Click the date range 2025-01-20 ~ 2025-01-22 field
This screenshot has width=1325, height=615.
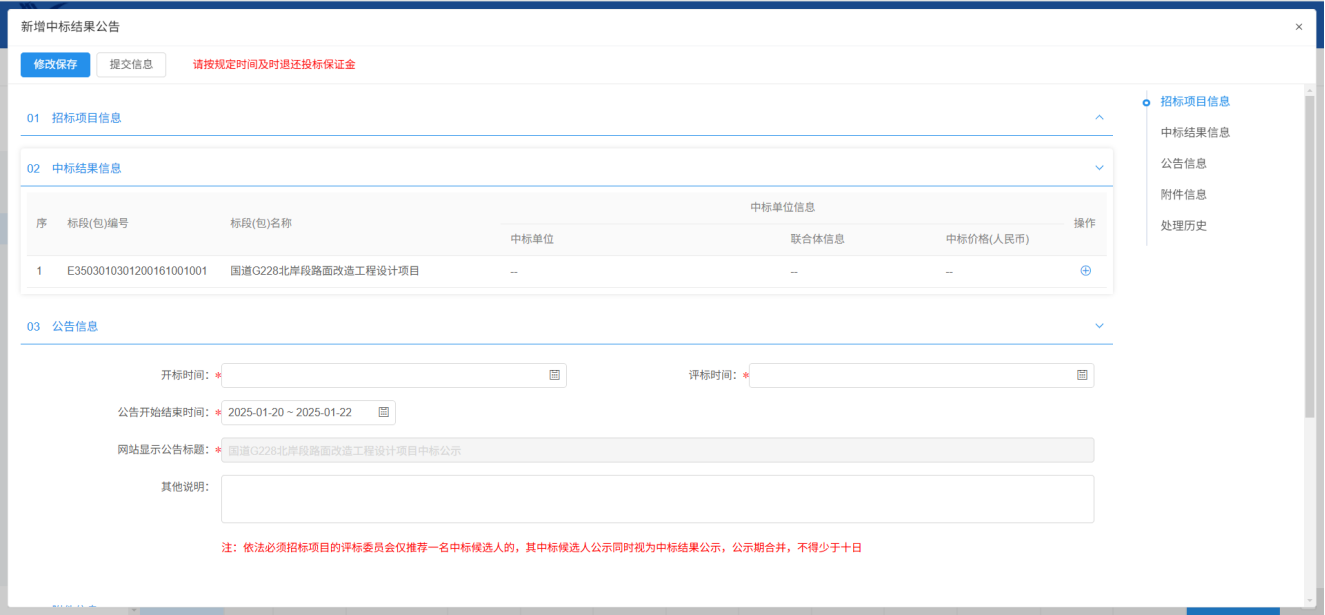tap(295, 412)
